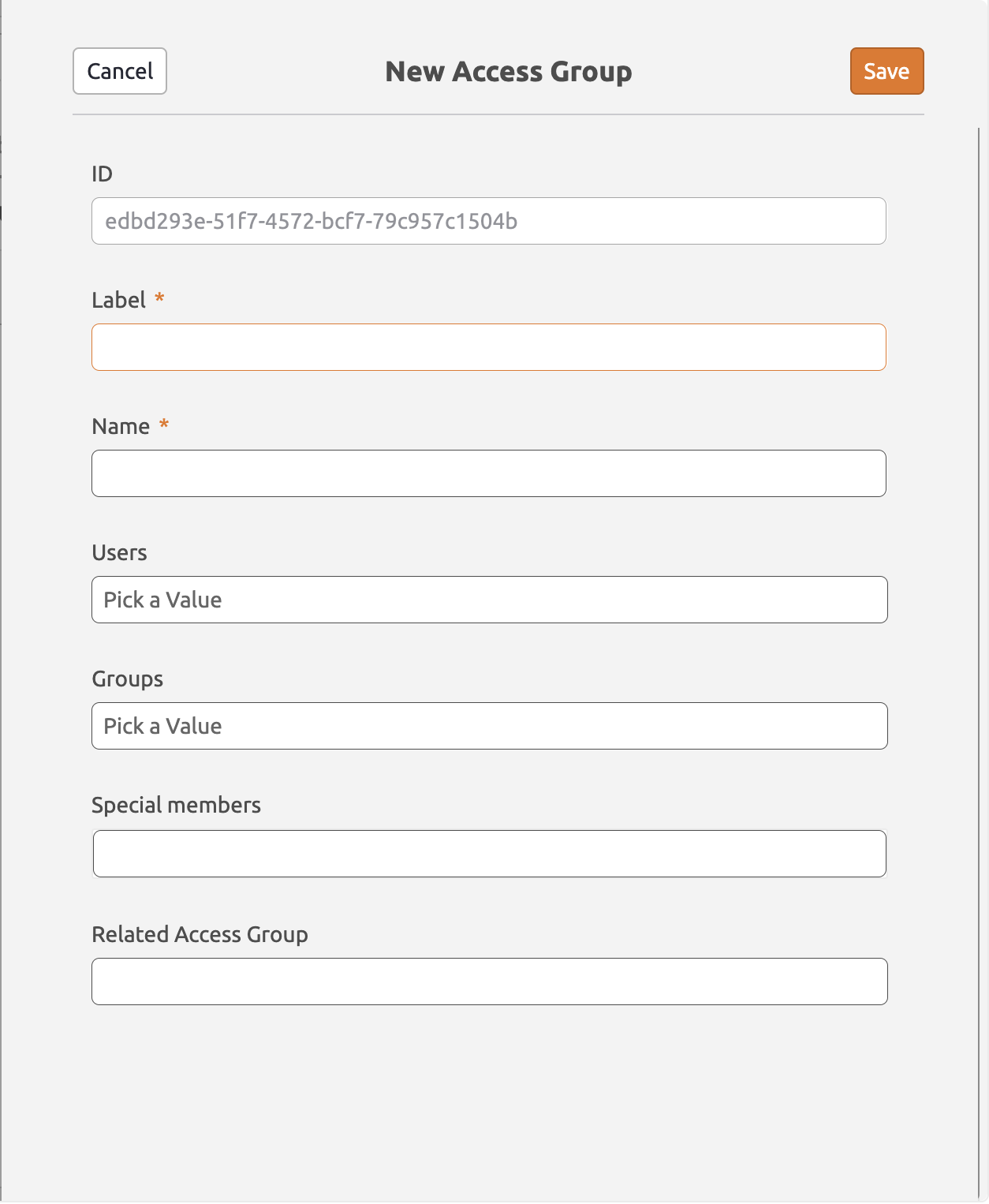Cancel creating the new access group
Image resolution: width=989 pixels, height=1204 pixels.
tap(119, 71)
